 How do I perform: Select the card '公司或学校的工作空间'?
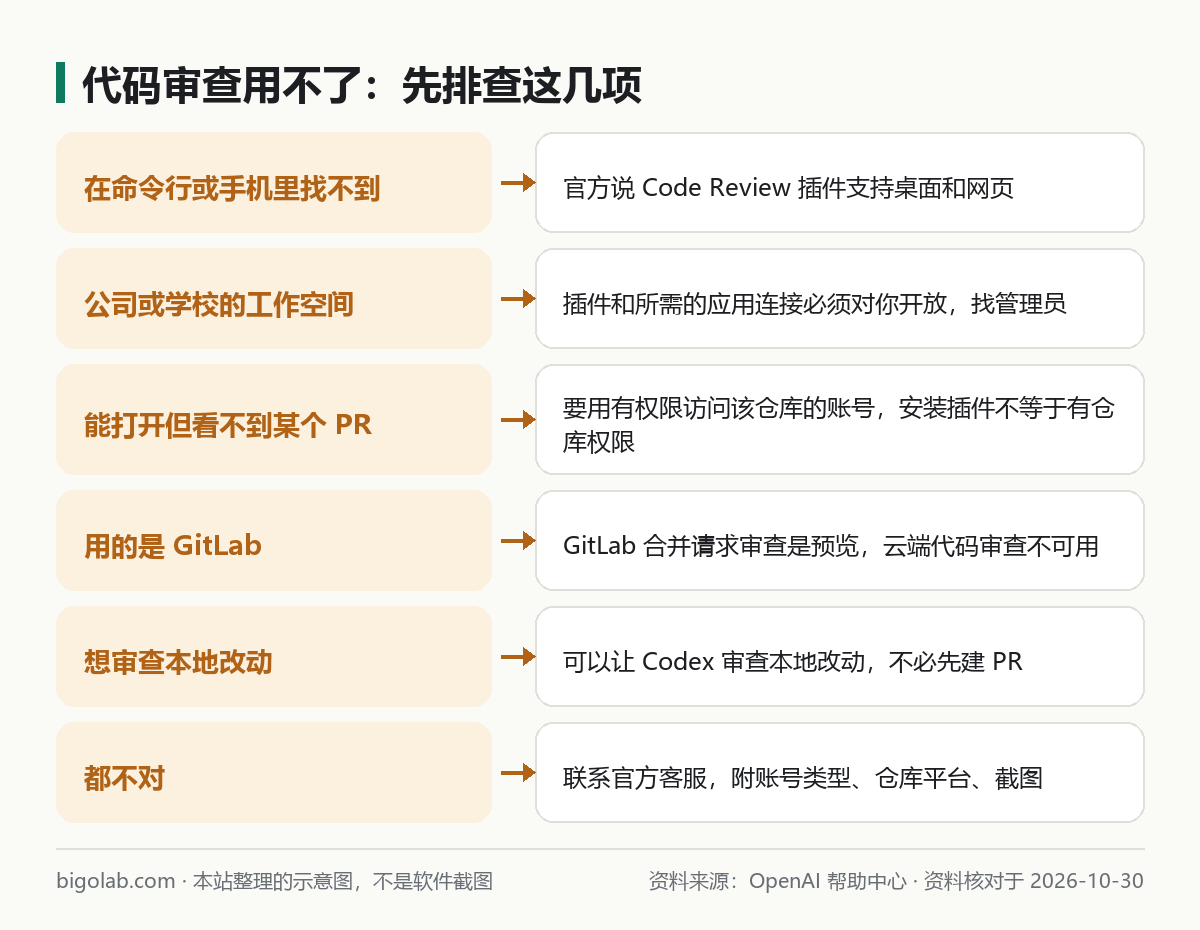274,299
